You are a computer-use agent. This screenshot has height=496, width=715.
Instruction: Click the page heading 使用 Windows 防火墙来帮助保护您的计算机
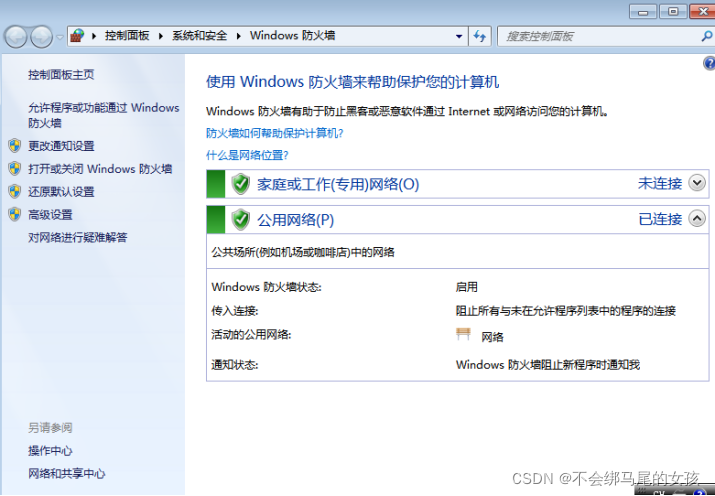pos(352,82)
